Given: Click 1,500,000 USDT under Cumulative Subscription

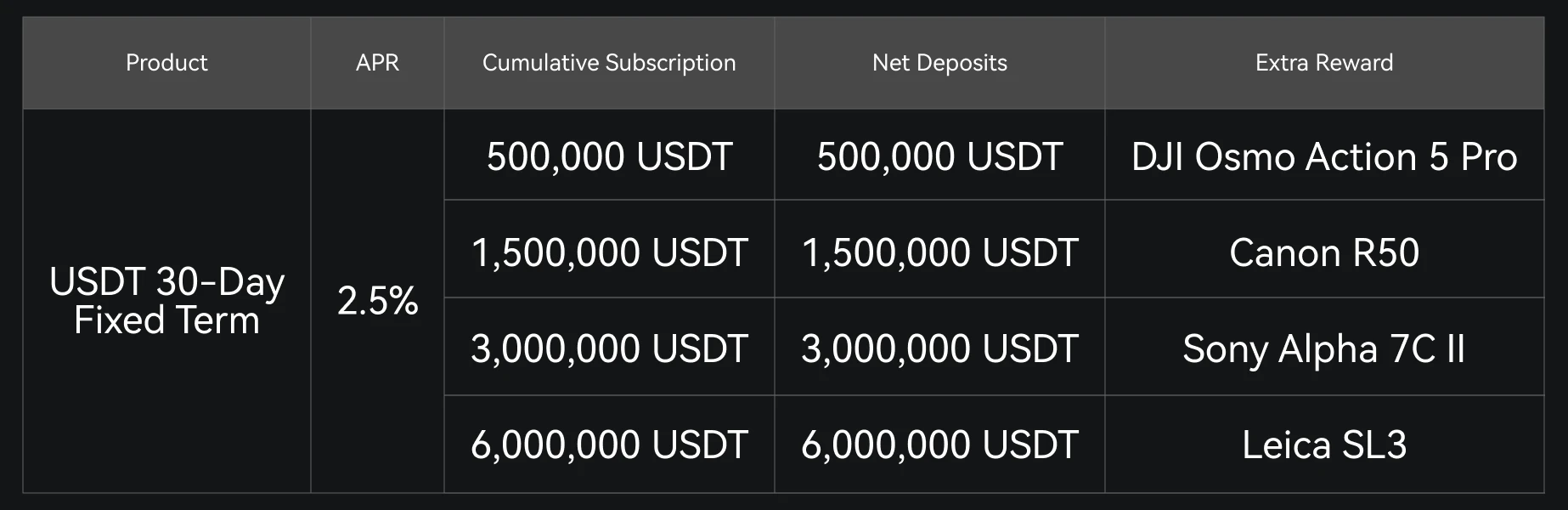Looking at the screenshot, I should (x=609, y=253).
